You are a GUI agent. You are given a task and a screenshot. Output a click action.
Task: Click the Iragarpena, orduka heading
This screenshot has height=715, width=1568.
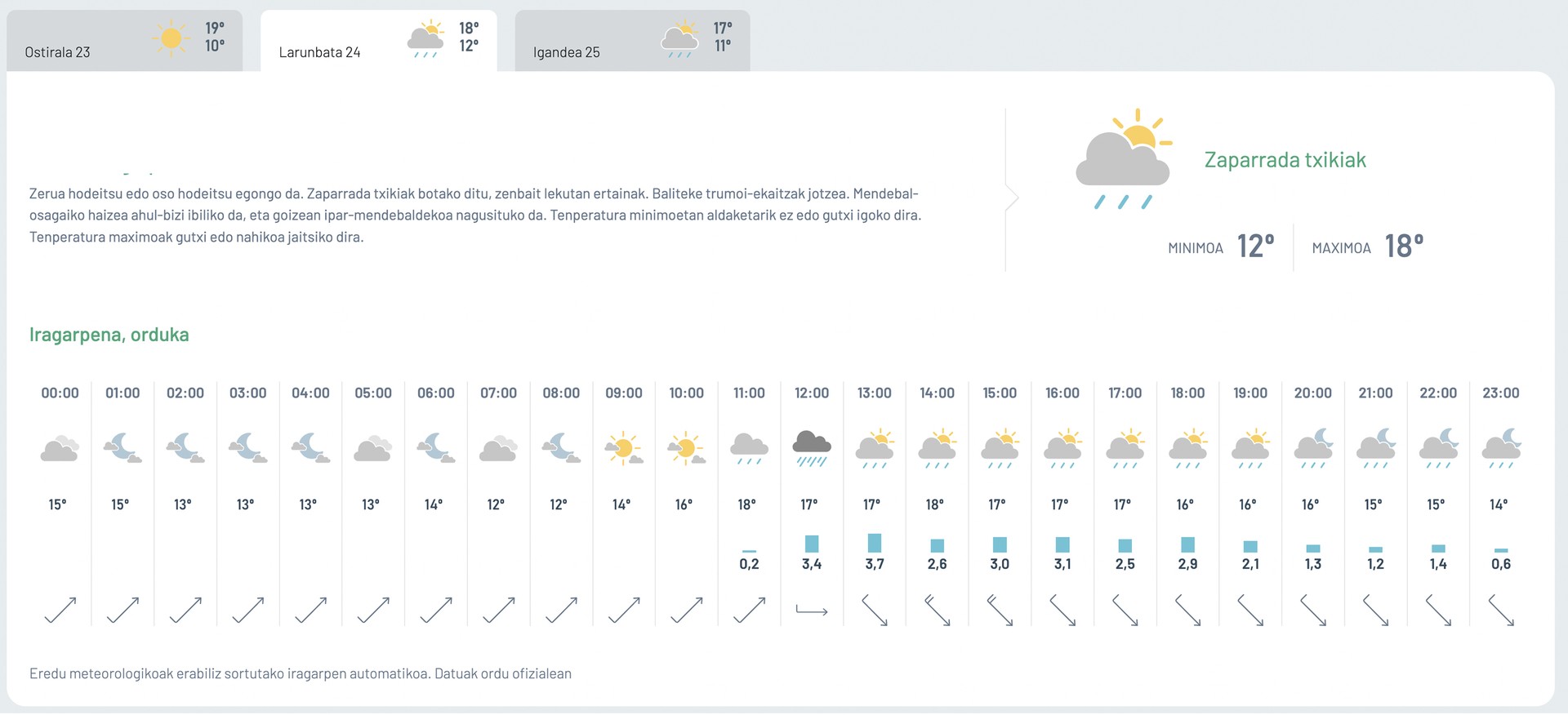coord(109,335)
